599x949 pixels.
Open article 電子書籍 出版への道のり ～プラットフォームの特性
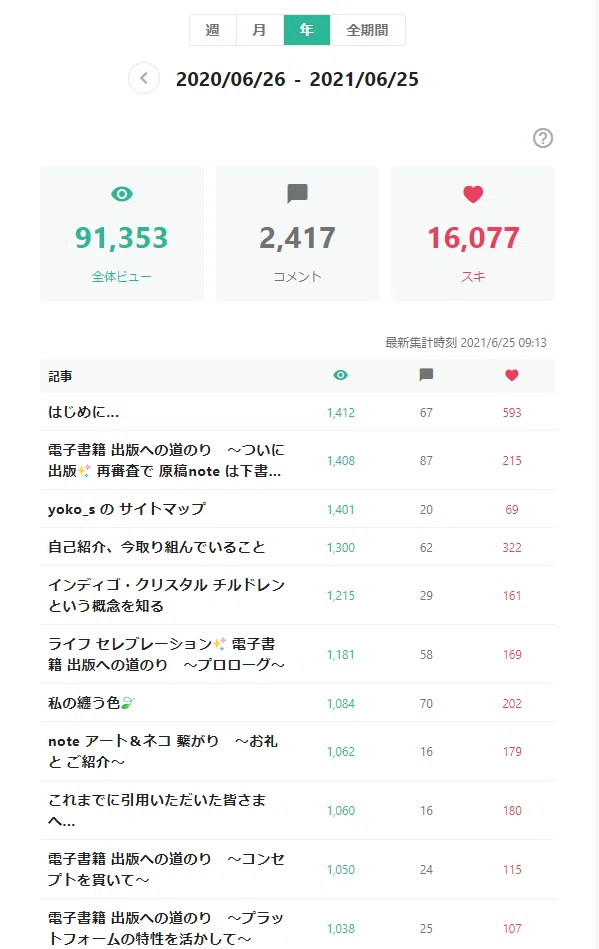tap(166, 928)
